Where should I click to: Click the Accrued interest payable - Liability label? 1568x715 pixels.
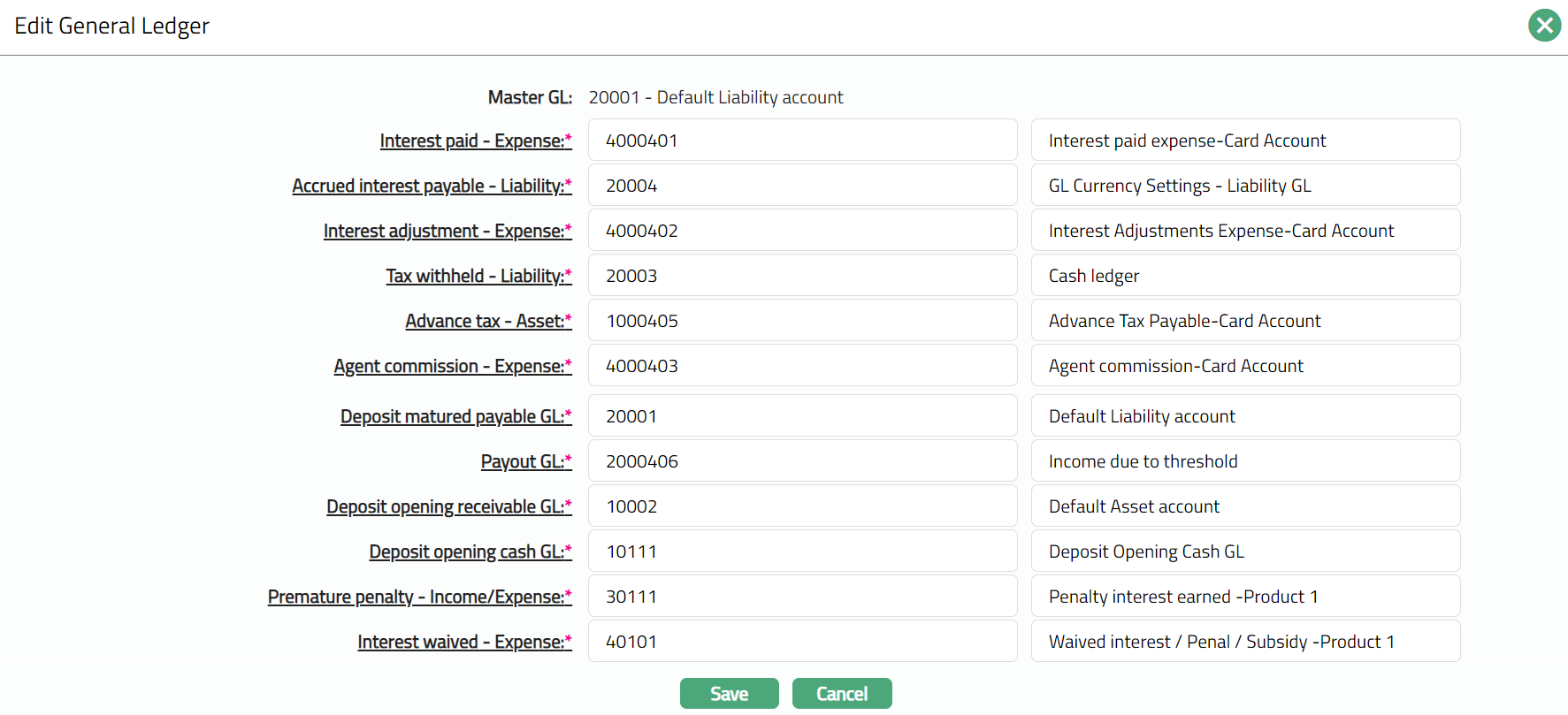432,186
